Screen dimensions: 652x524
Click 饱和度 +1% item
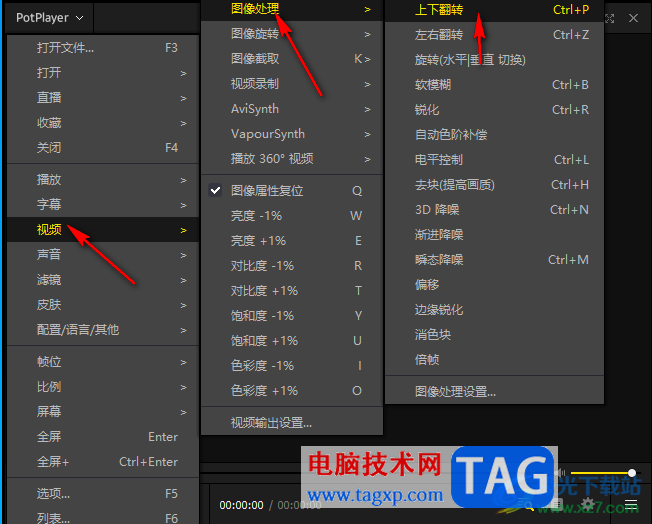(x=292, y=341)
